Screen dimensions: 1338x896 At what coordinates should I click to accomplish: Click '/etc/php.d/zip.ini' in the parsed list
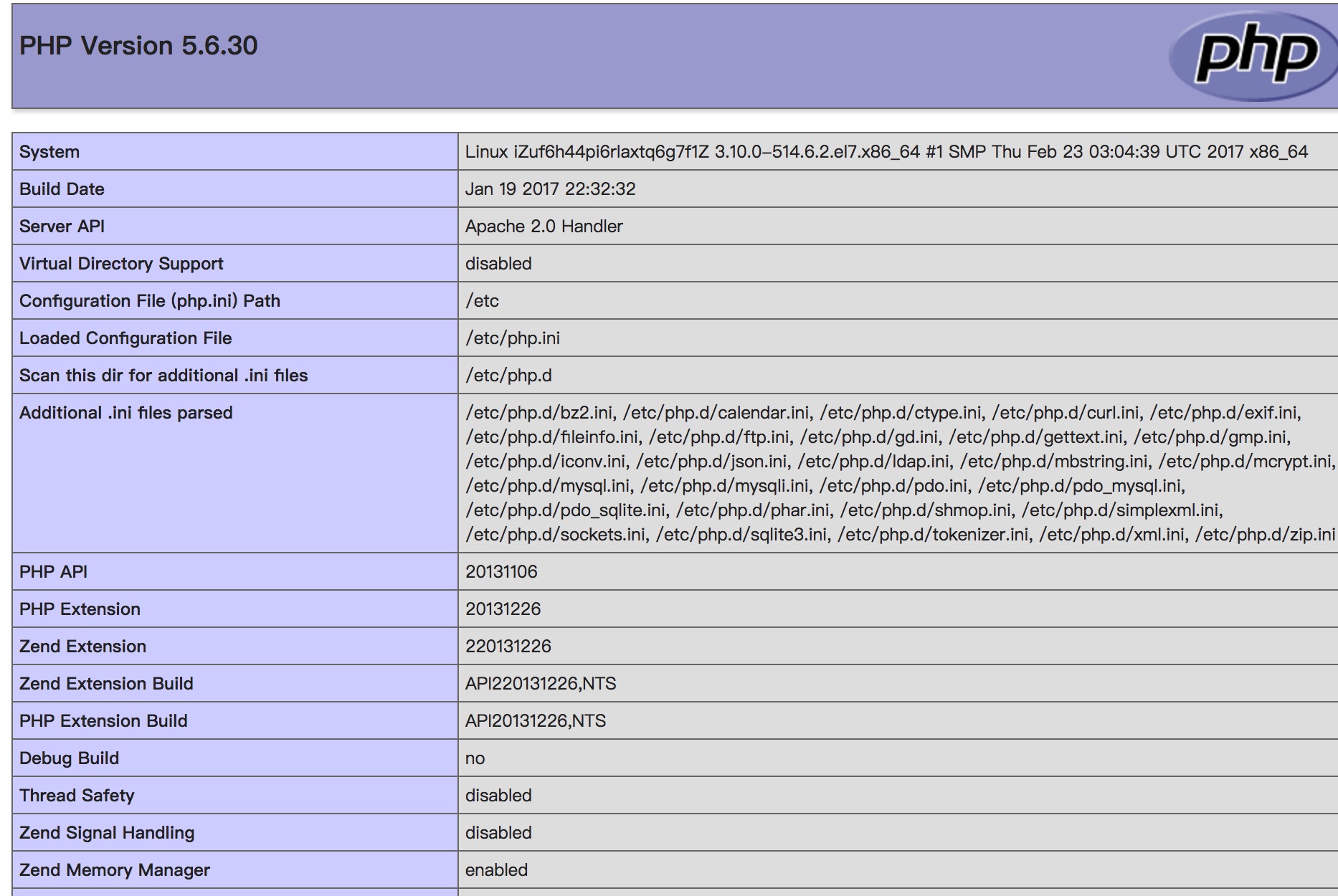(x=1265, y=535)
